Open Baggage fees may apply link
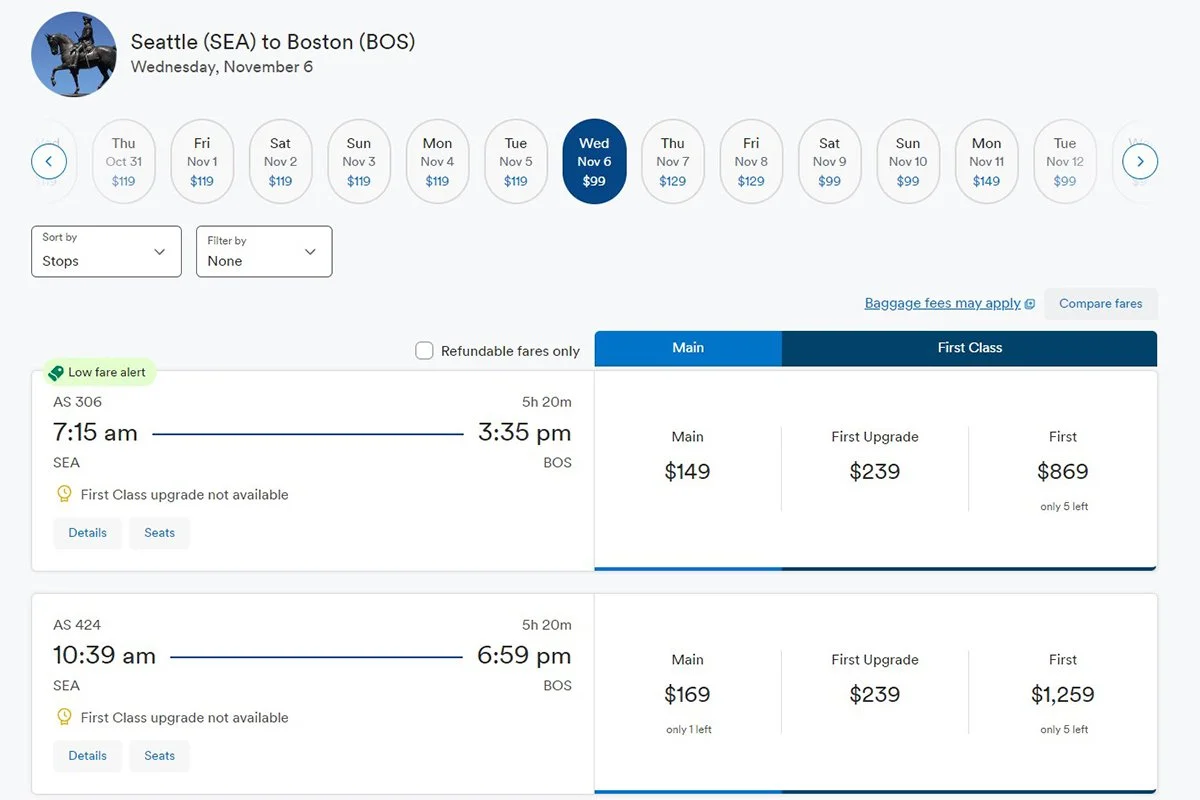Image resolution: width=1200 pixels, height=800 pixels. tap(942, 303)
